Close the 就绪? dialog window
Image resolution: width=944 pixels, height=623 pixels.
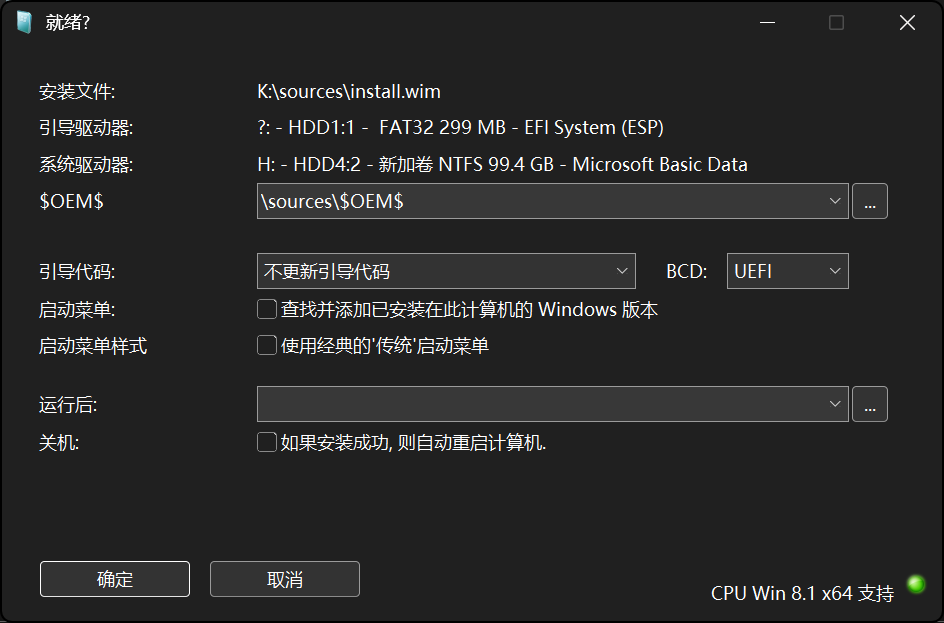click(907, 23)
